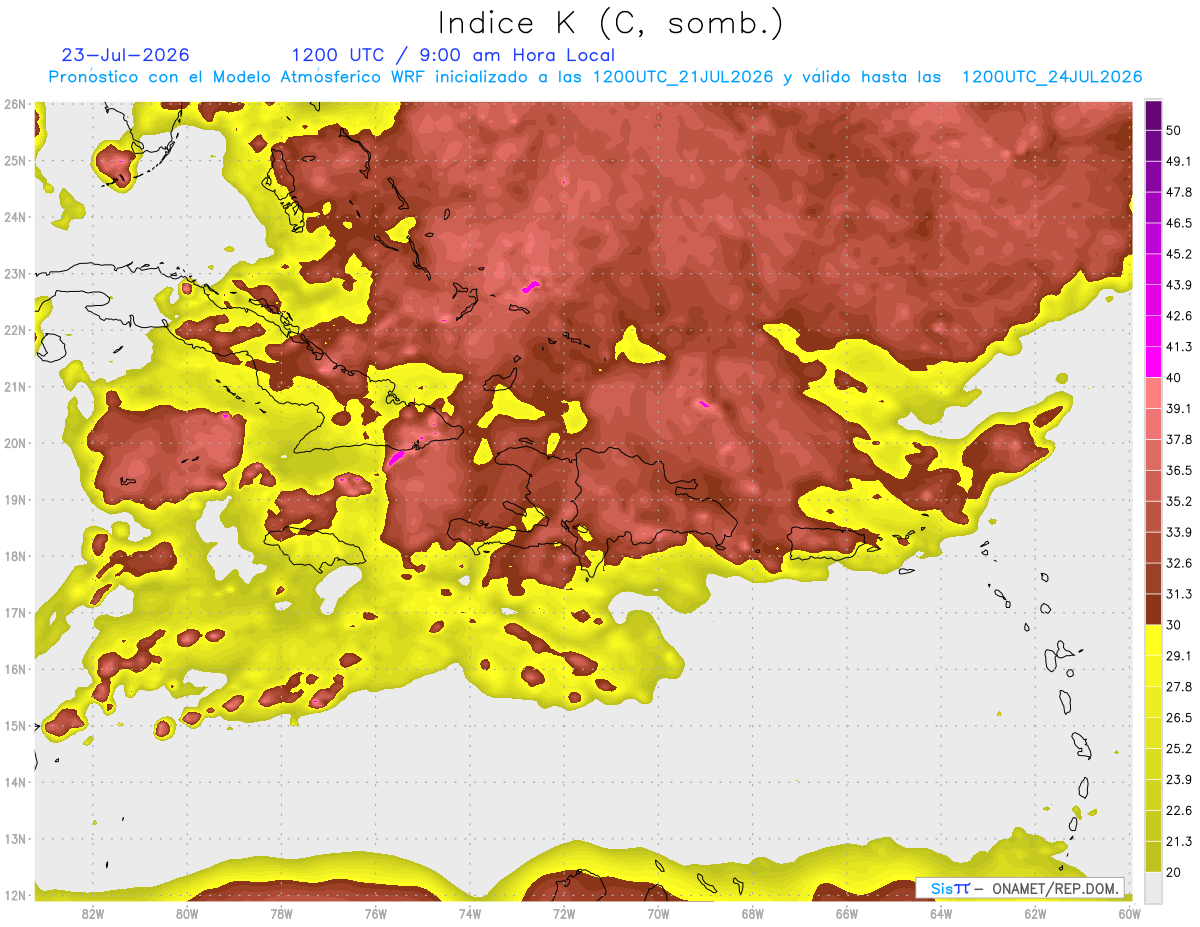1200x927 pixels.
Task: Click the colorbar value '50'
Action: tap(1175, 130)
